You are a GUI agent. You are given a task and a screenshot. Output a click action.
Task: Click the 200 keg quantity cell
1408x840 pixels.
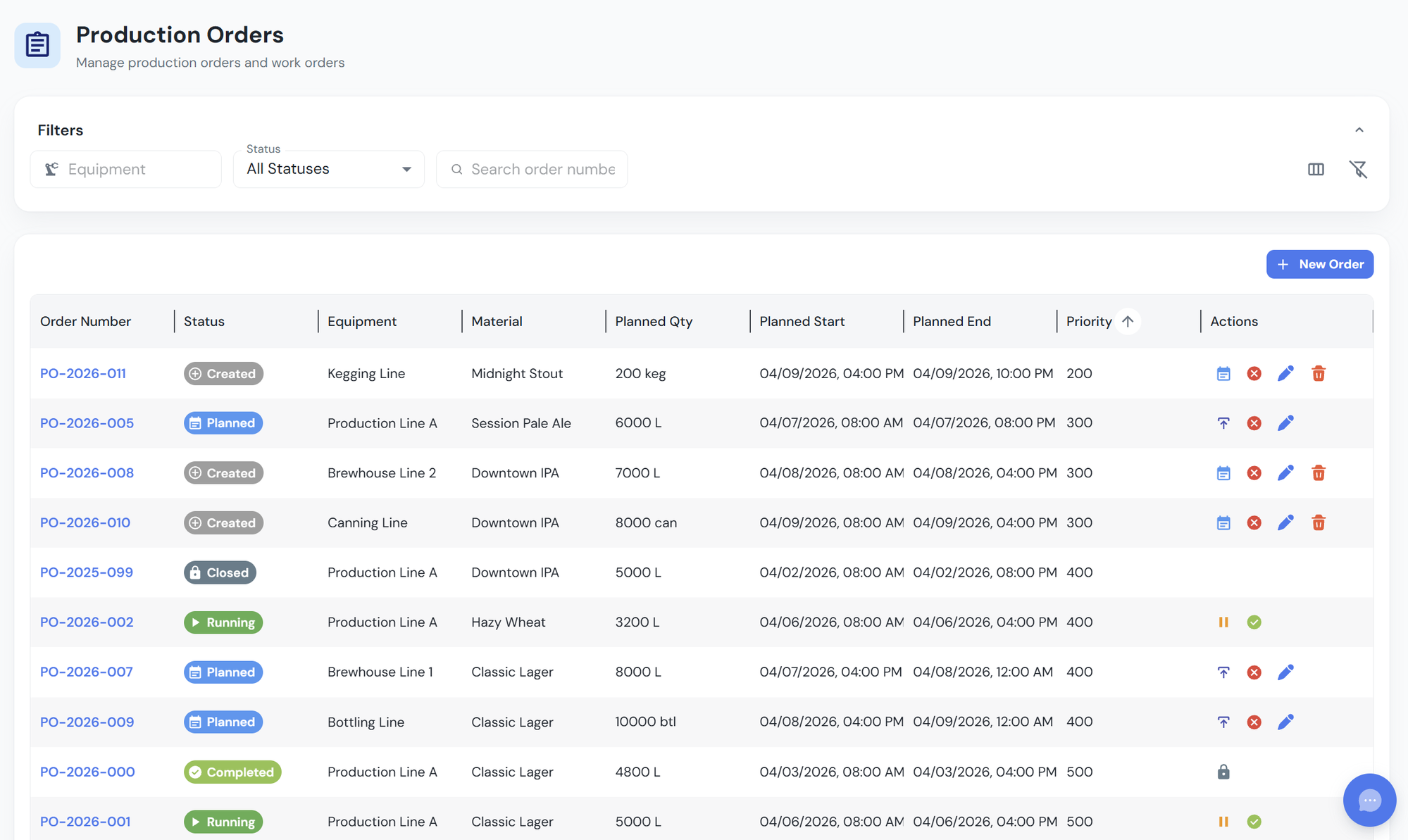point(640,373)
